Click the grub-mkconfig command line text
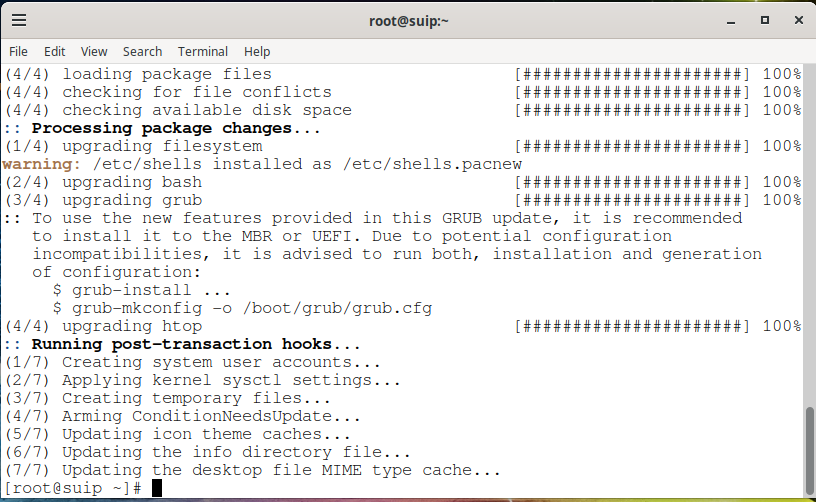816x502 pixels. [242, 308]
